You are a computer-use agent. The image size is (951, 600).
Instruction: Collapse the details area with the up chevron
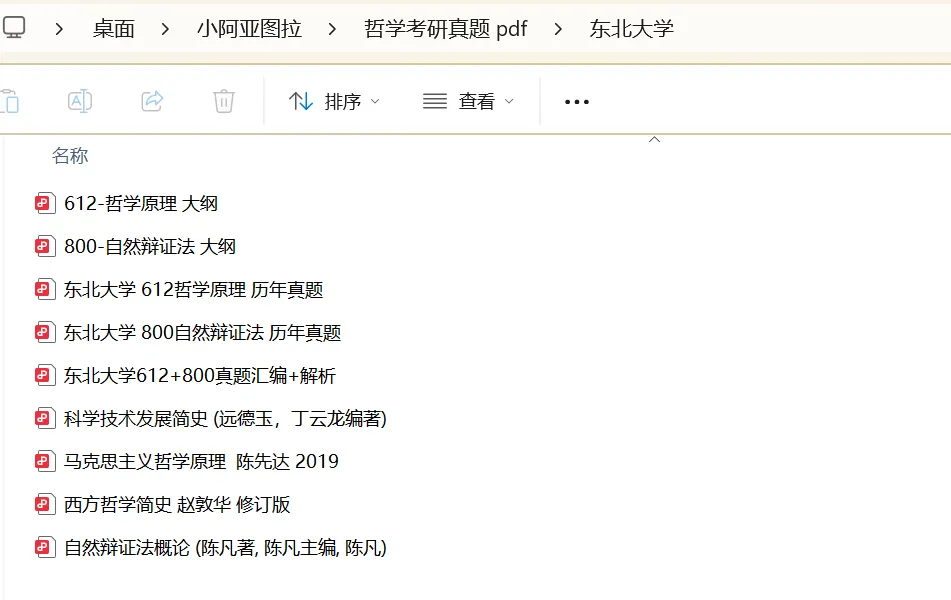[655, 140]
